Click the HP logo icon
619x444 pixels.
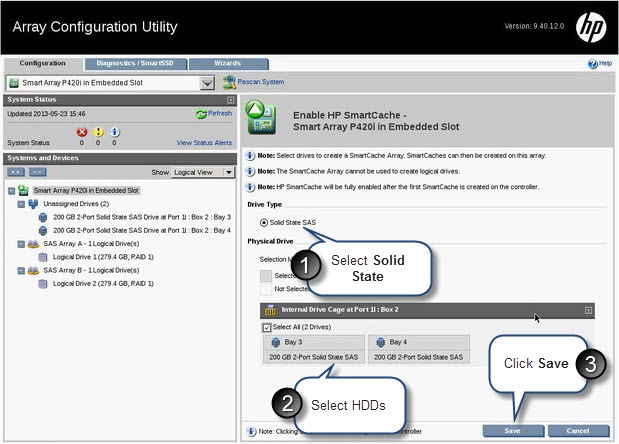pyautogui.click(x=591, y=26)
